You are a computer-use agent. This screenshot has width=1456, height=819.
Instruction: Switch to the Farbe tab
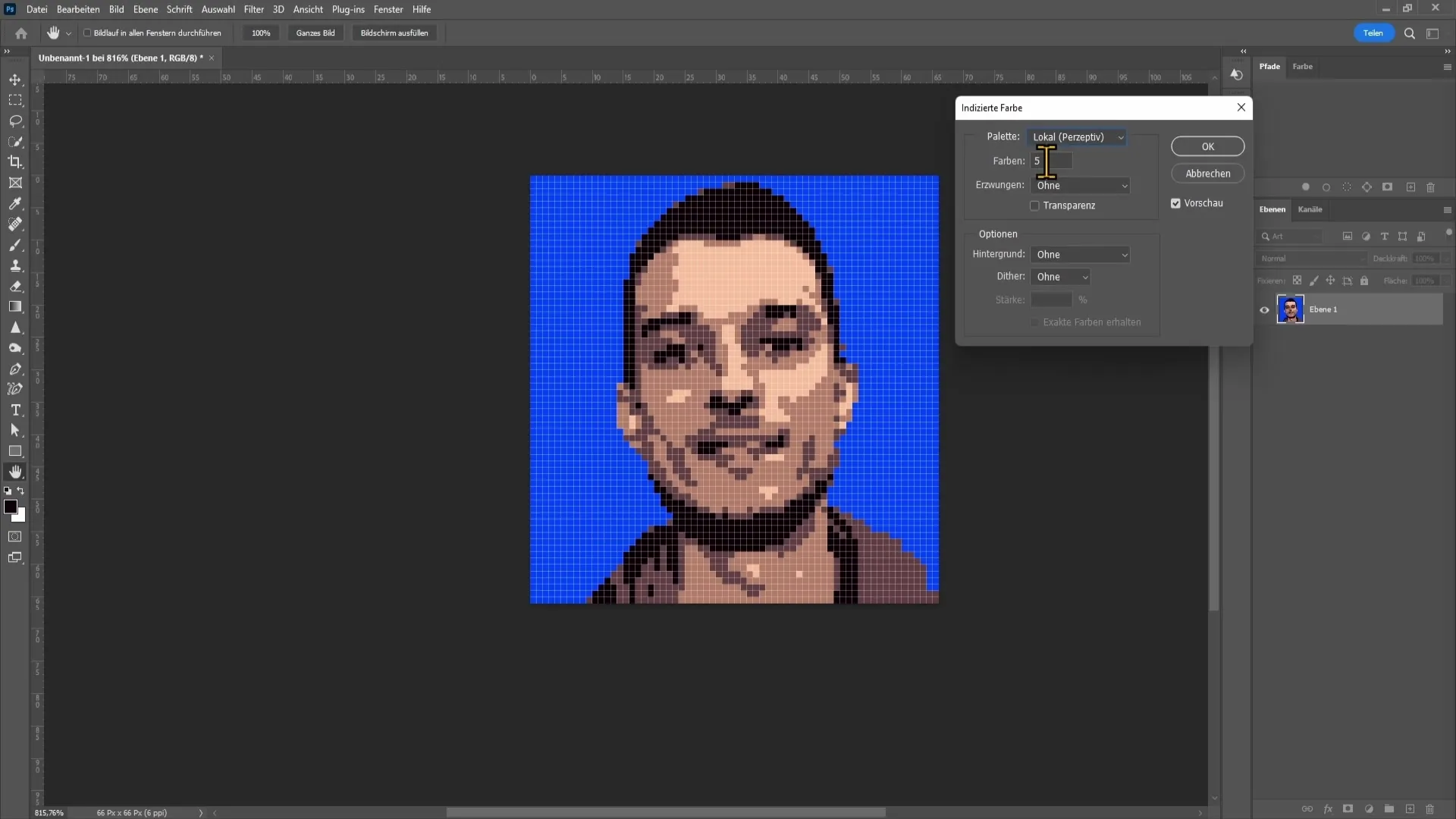tap(1302, 67)
